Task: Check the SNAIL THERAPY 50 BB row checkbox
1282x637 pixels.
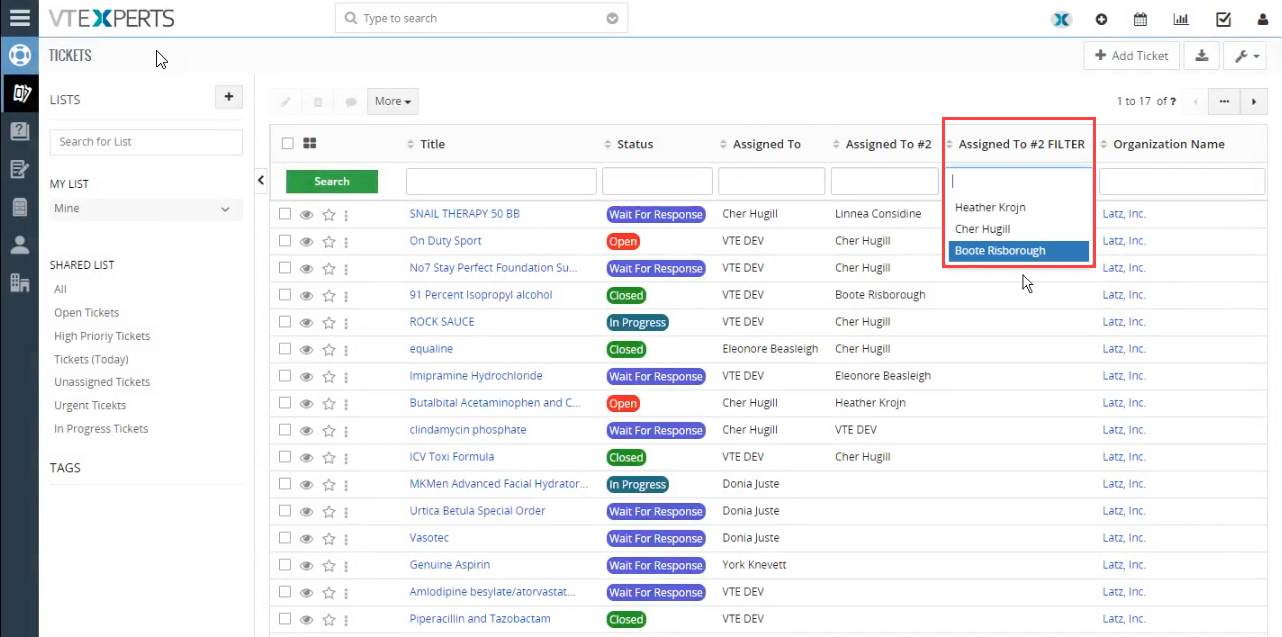Action: click(285, 214)
